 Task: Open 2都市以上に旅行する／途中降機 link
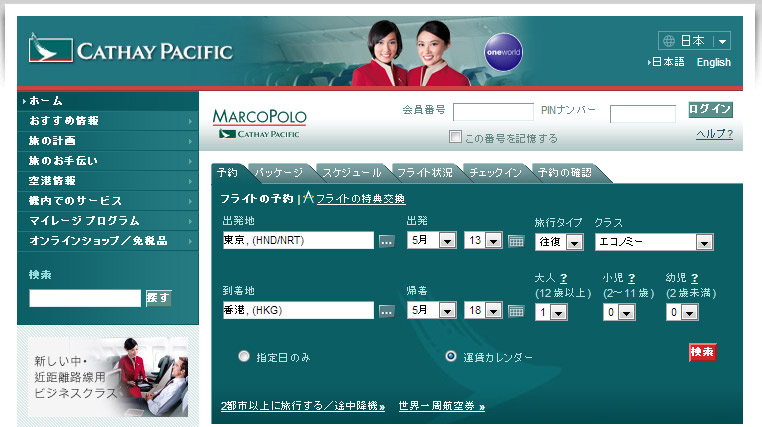pos(303,406)
